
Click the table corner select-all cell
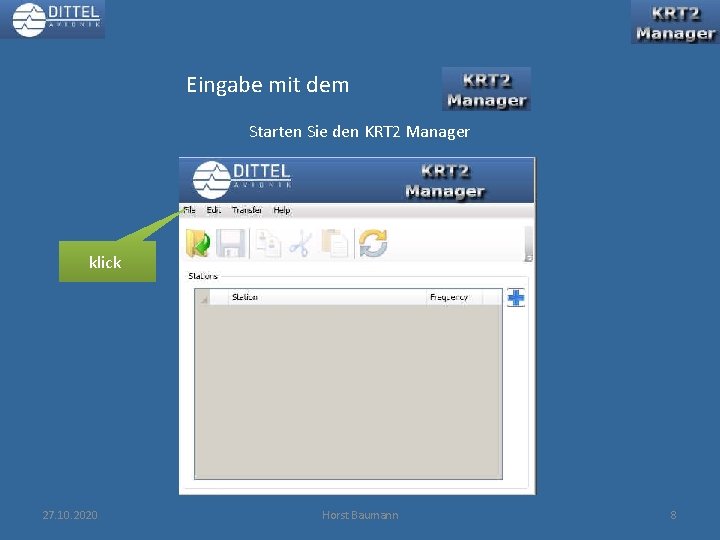click(x=202, y=297)
